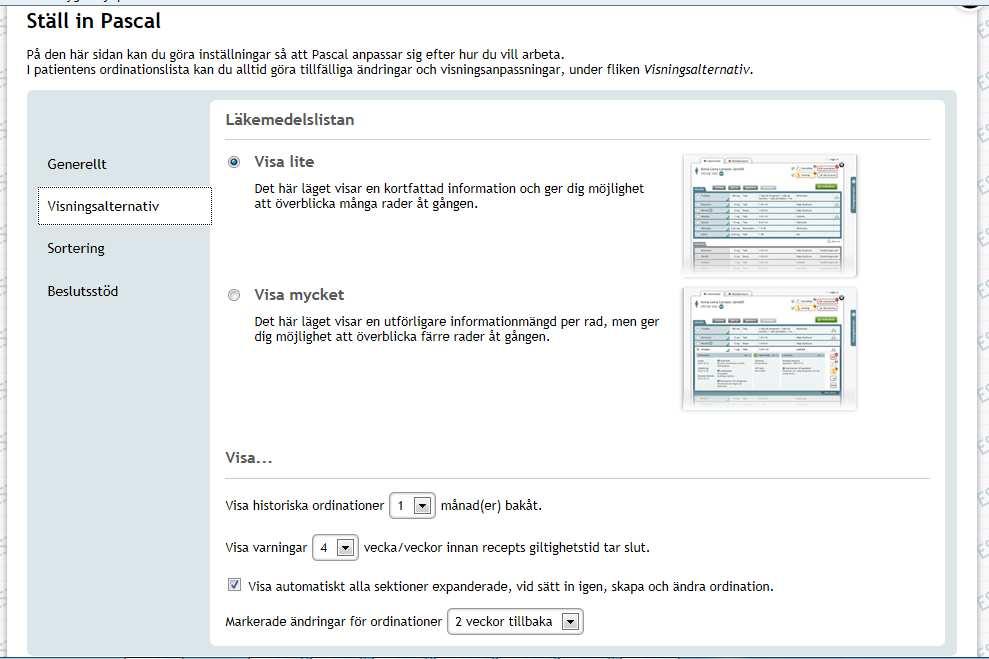The height and width of the screenshot is (659, 989).
Task: Click the text "vecka/veckor innan recepts giltighetstid tar slut."
Action: point(506,547)
